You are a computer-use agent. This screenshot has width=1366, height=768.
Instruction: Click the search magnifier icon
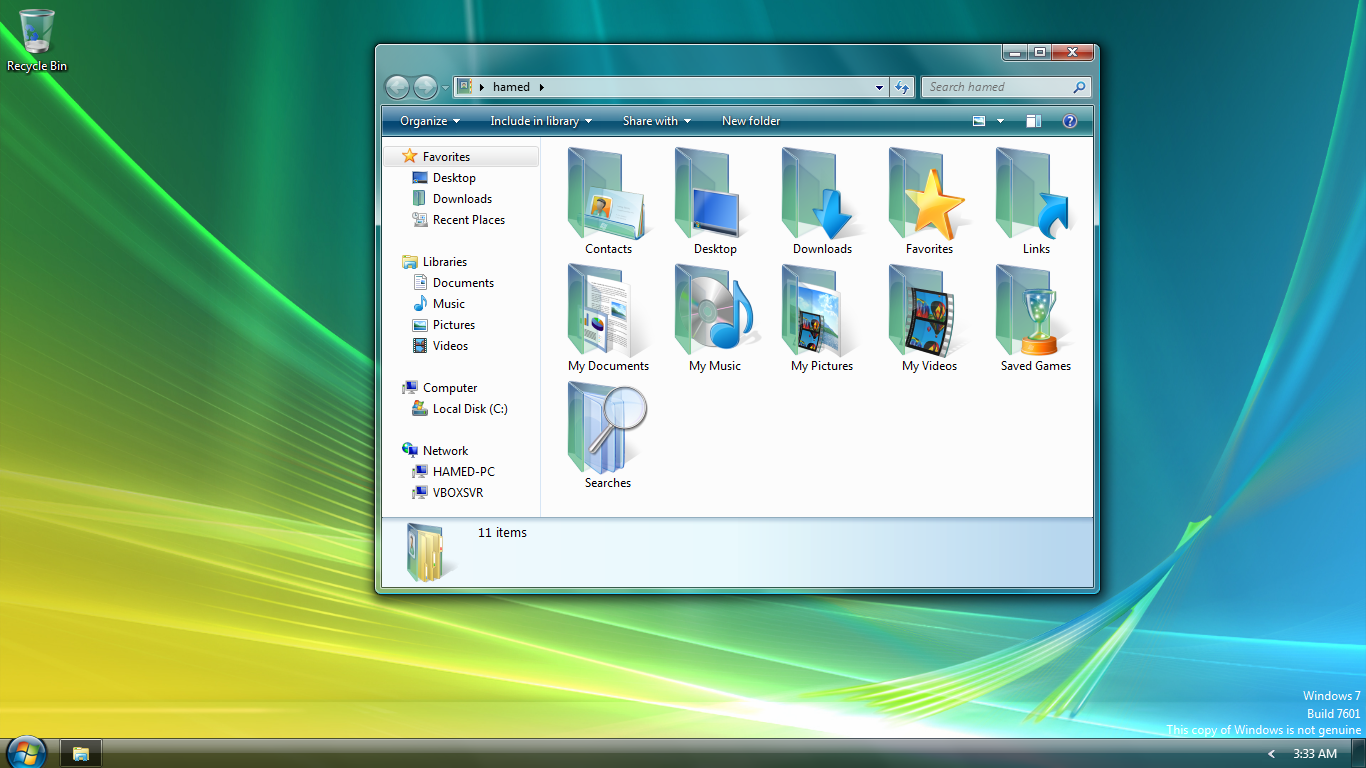[x=1079, y=87]
